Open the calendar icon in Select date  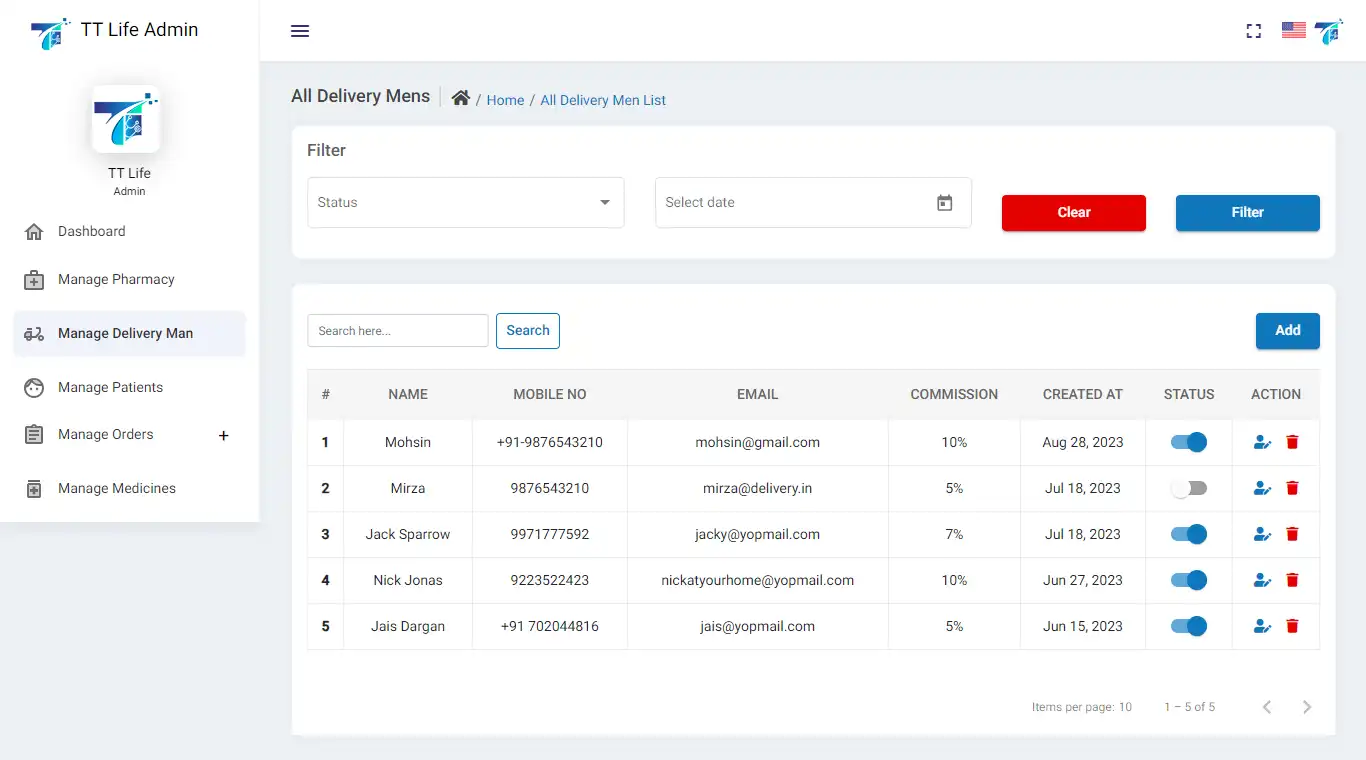(944, 202)
